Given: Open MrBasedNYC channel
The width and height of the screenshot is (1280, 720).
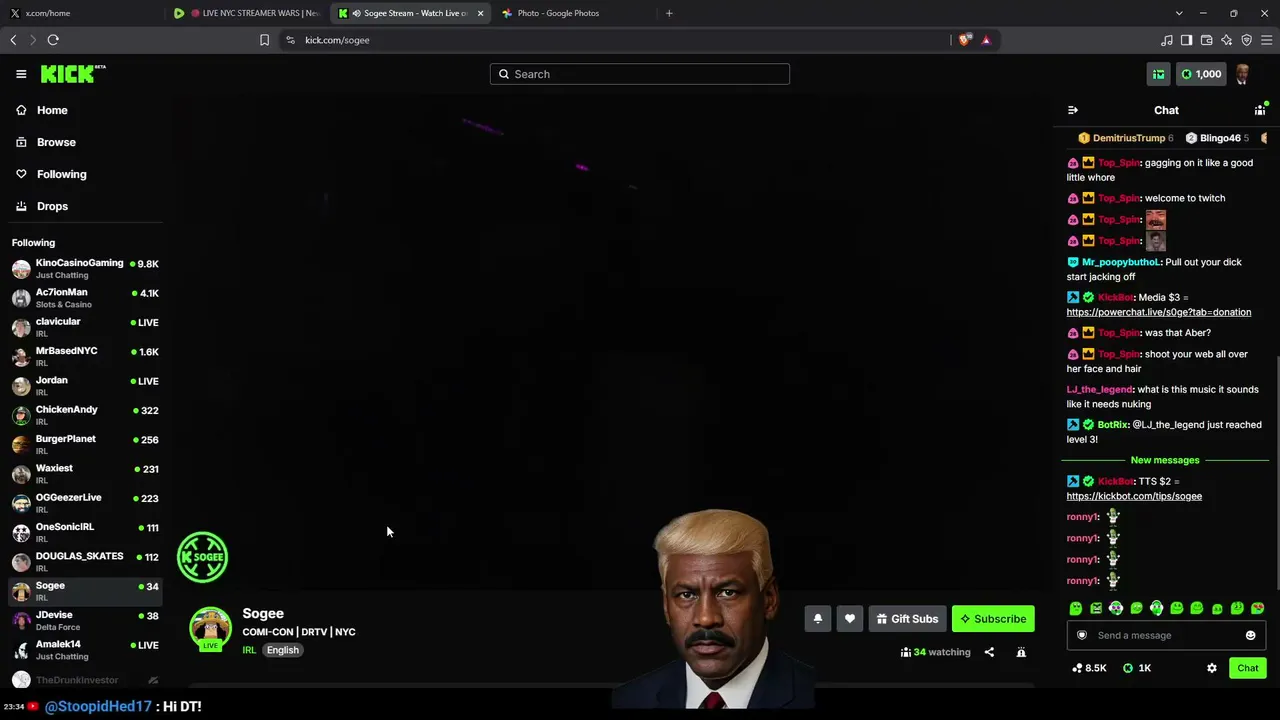Looking at the screenshot, I should (85, 357).
